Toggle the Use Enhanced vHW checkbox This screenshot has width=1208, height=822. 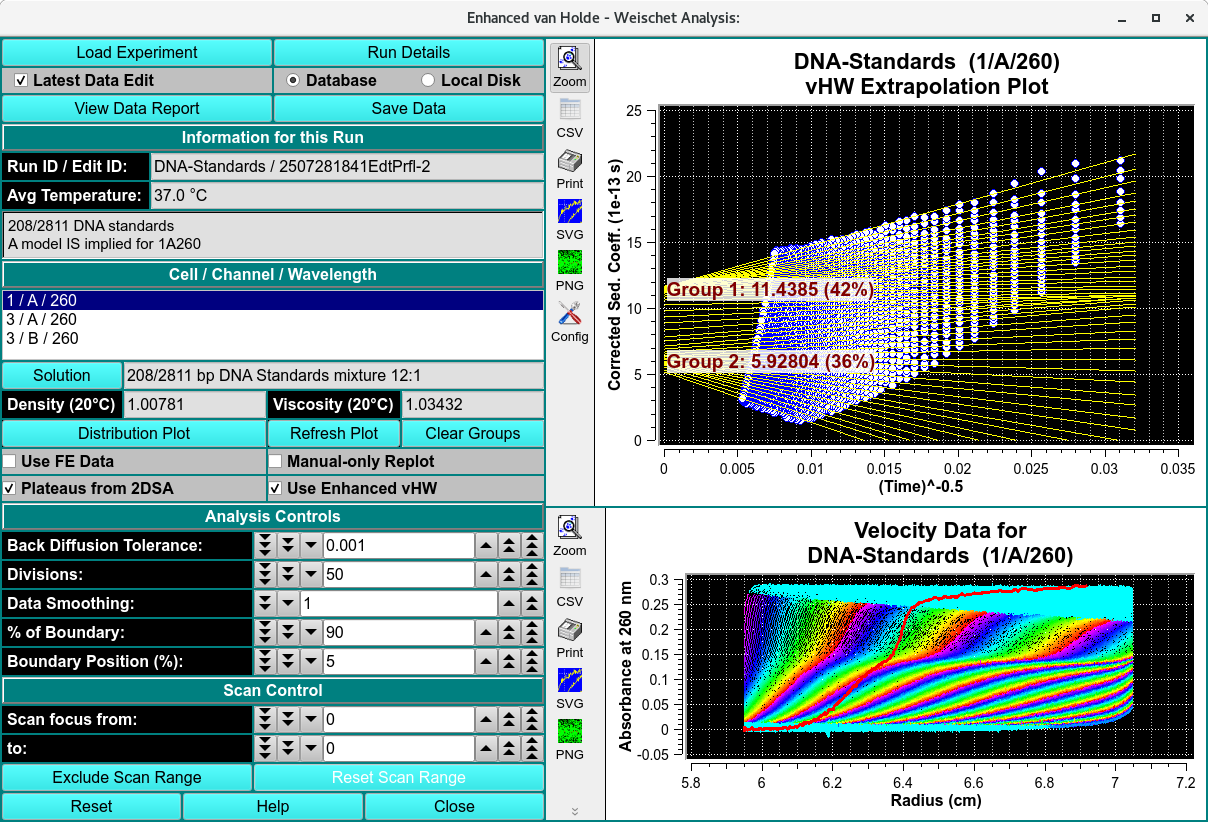(x=276, y=488)
